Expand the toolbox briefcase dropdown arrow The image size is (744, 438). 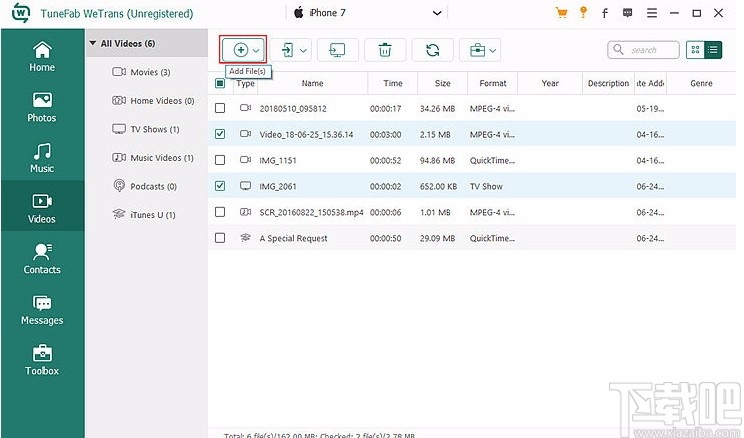[493, 50]
